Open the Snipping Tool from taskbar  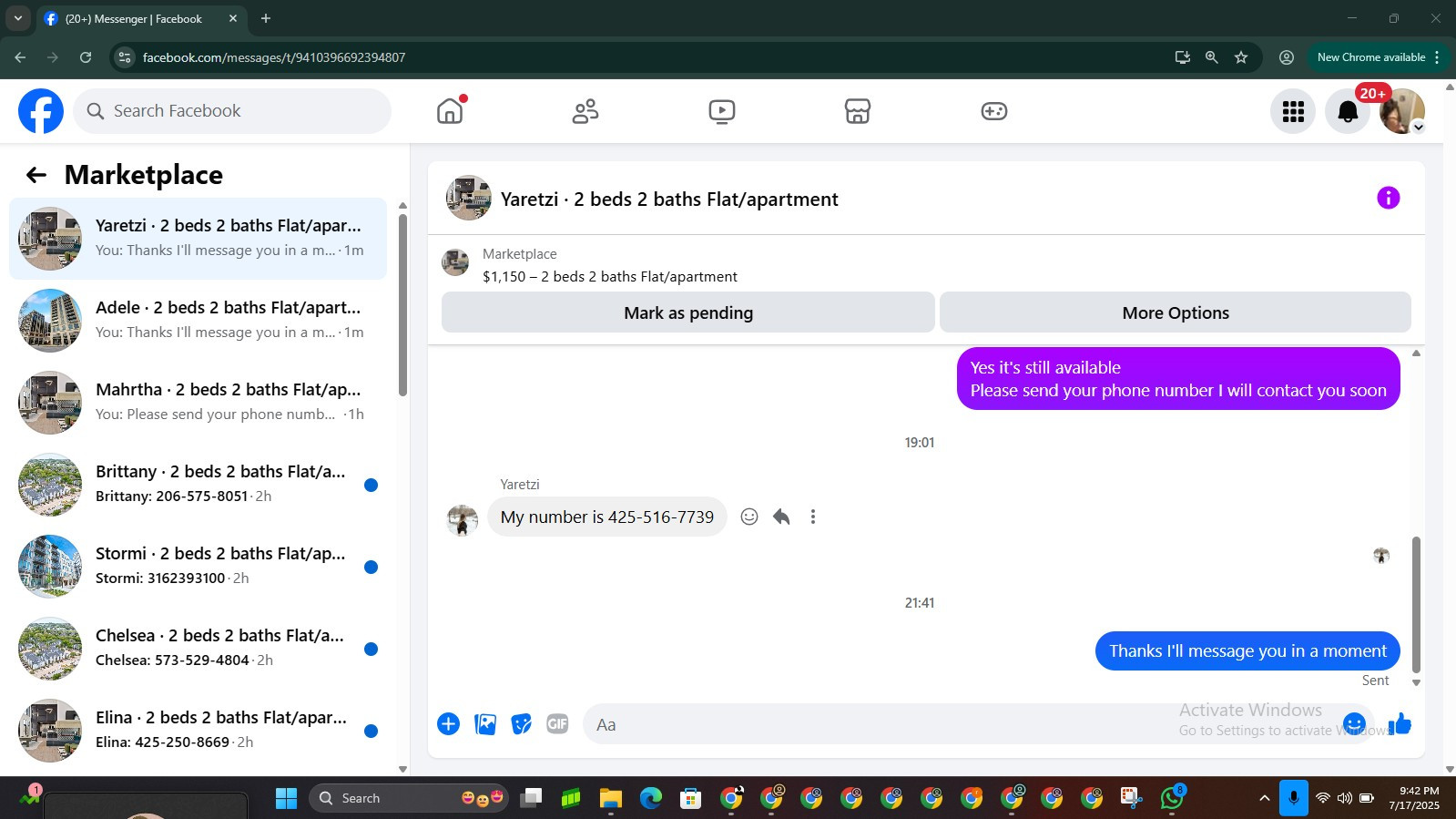click(x=1131, y=799)
